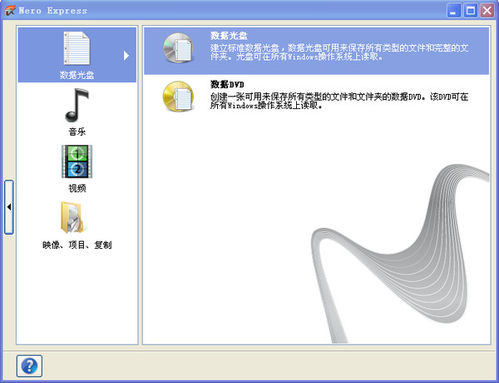The height and width of the screenshot is (383, 499).
Task: Minimize the Nero Express window
Action: 453,11
